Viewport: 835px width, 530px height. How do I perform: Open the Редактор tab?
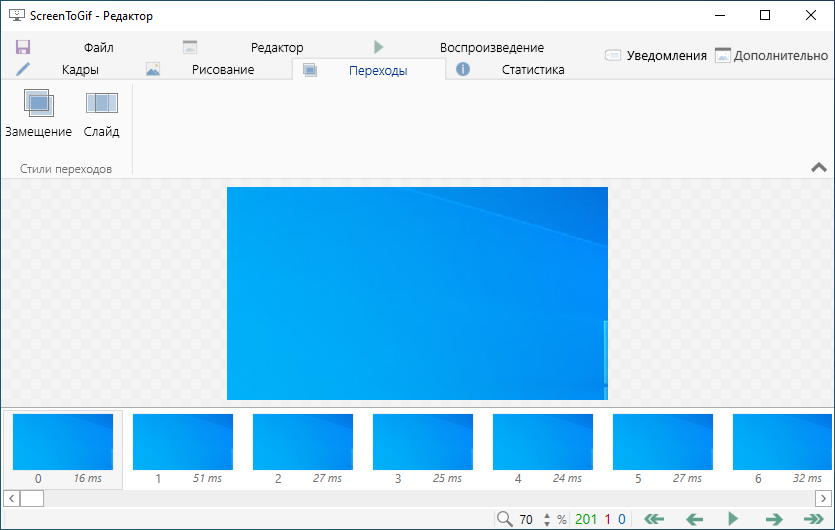(277, 47)
